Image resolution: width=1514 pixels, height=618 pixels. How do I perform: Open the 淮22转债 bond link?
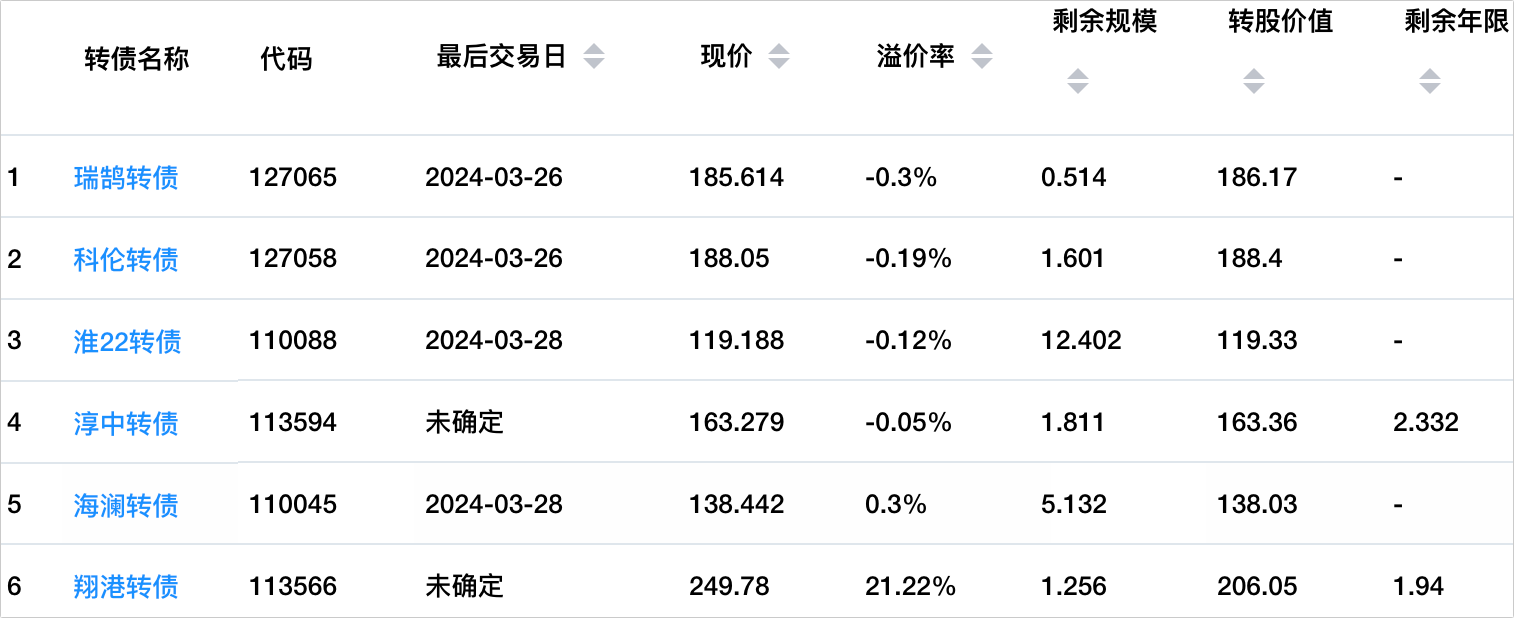(127, 342)
